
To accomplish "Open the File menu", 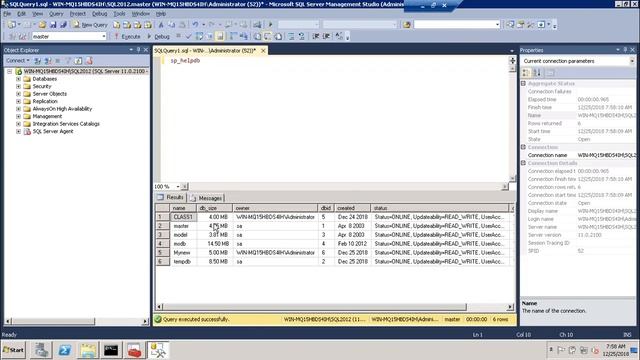I will click(7, 13).
